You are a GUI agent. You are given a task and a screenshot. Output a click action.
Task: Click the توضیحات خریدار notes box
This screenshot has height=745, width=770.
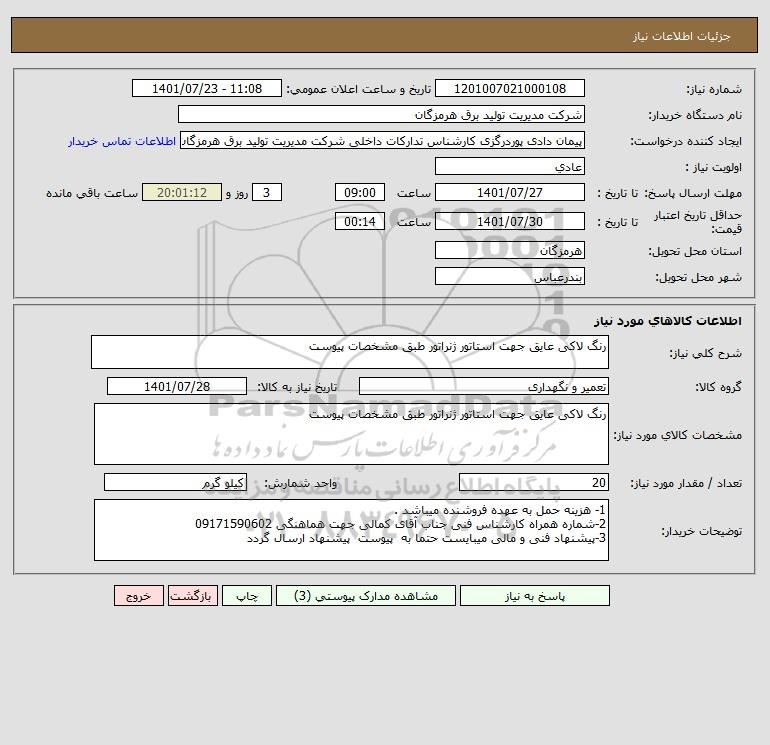click(351, 530)
